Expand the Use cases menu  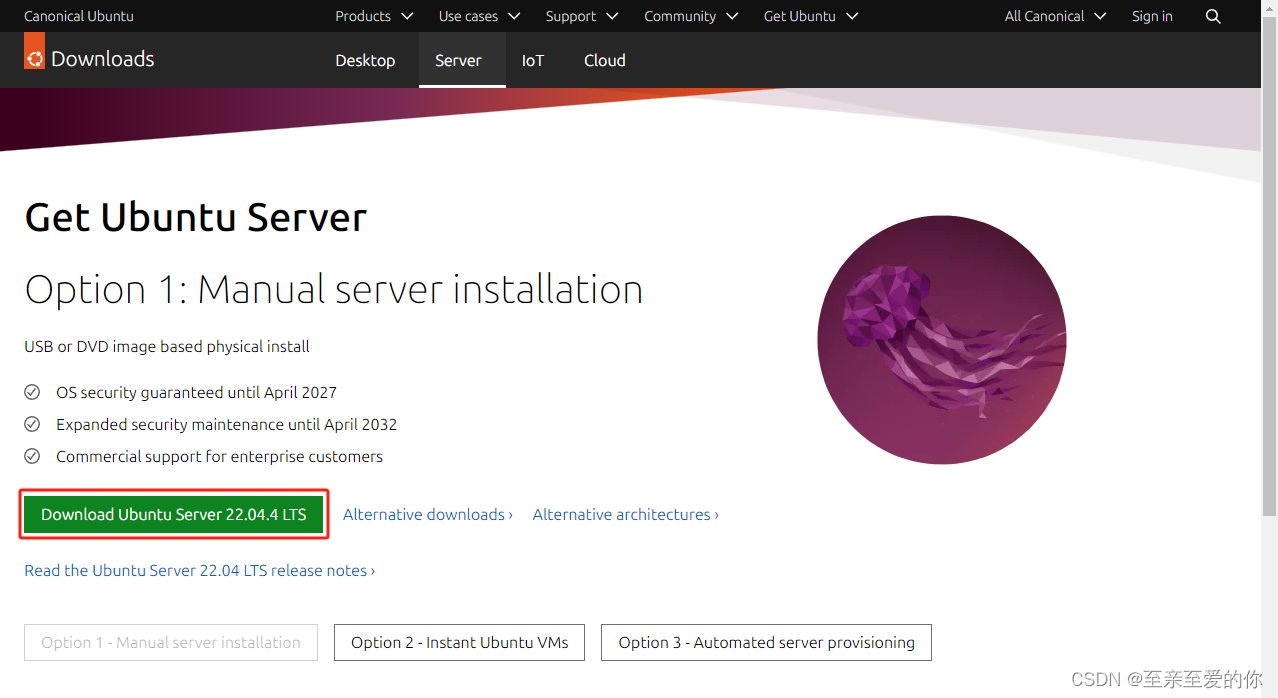[x=479, y=16]
